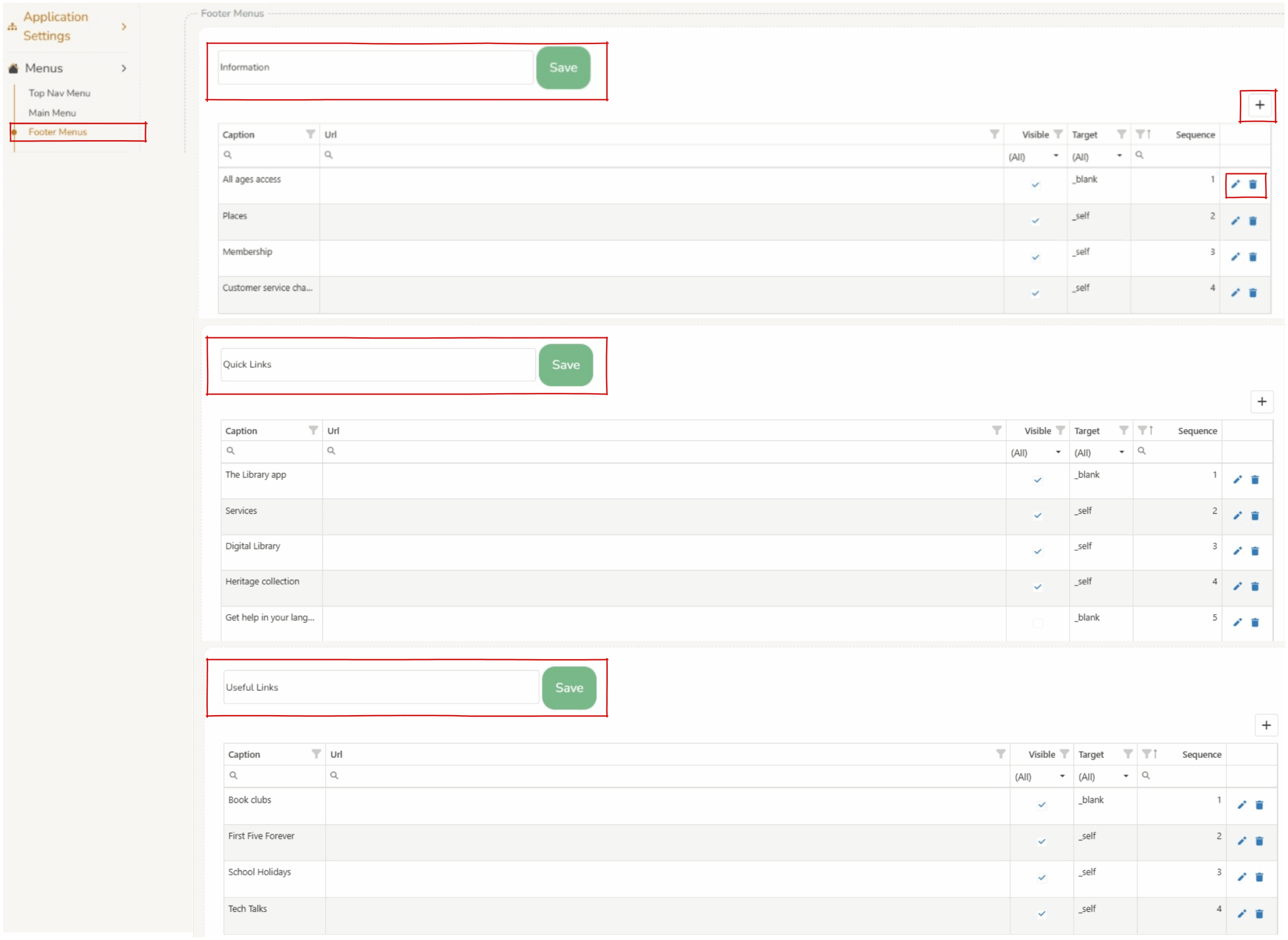The width and height of the screenshot is (1288, 940).
Task: Edit the Digital Library row with its pencil icon
Action: 1237,551
